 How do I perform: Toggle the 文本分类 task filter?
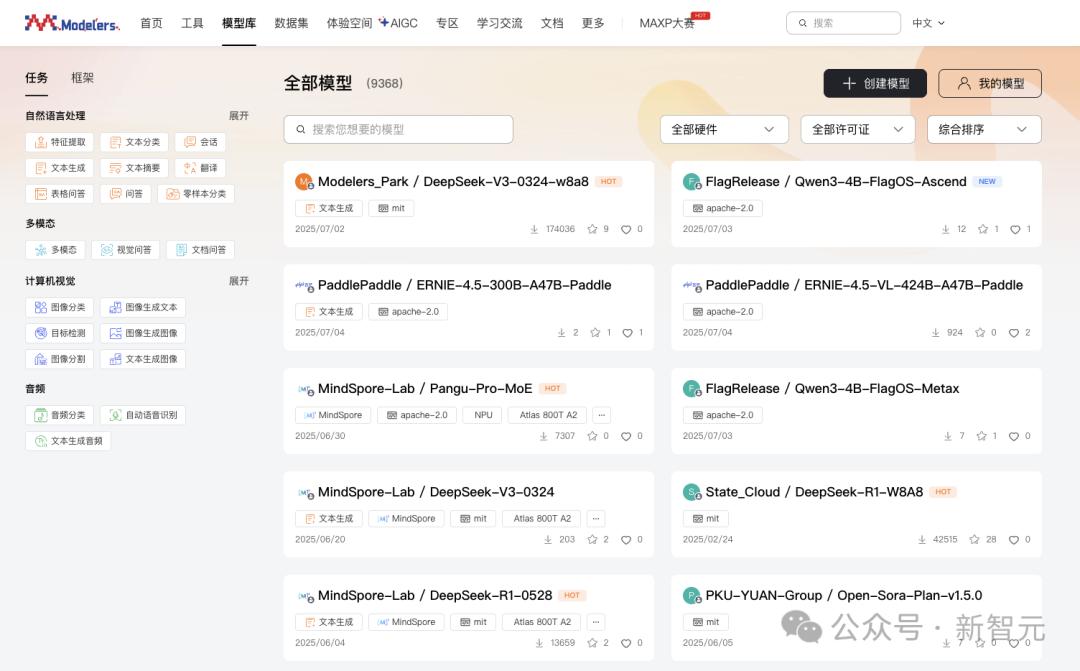(134, 142)
